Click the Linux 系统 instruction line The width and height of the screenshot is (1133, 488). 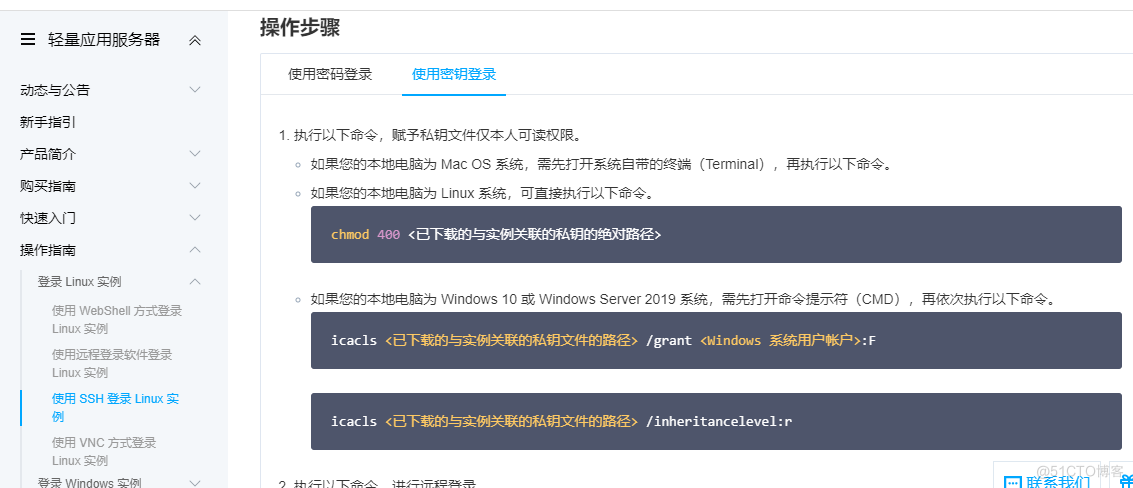coord(483,193)
